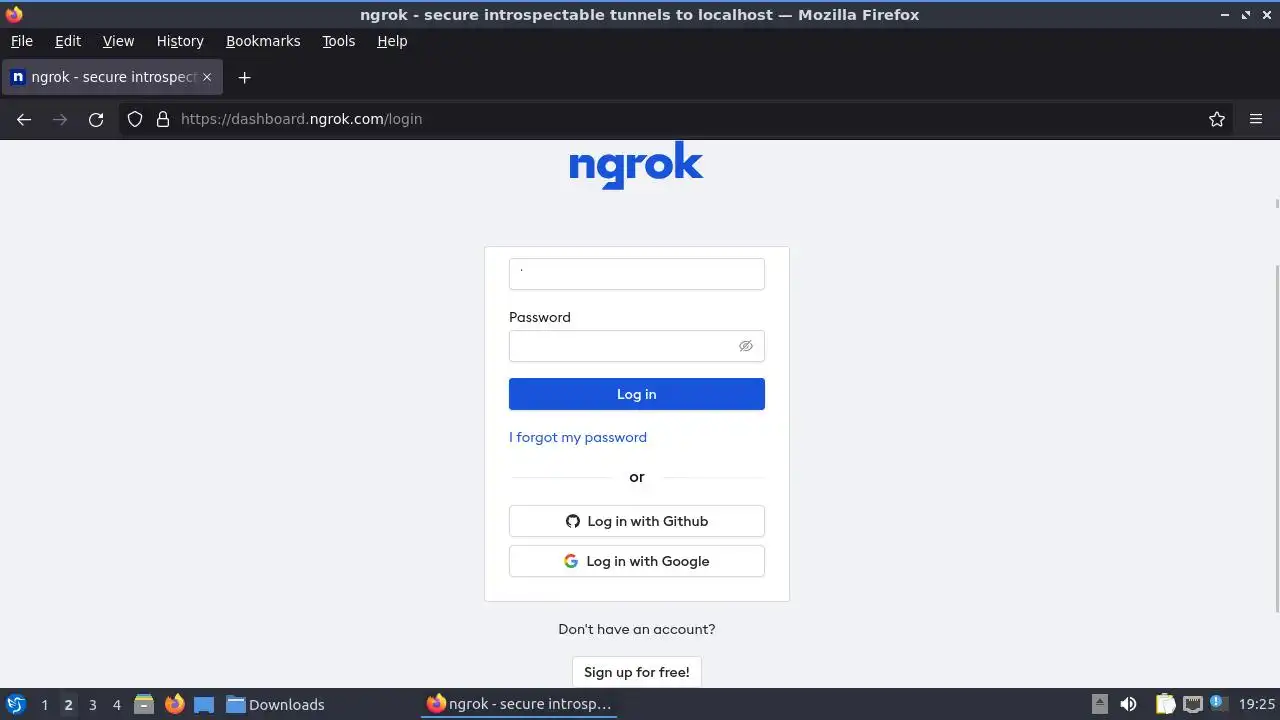This screenshot has width=1280, height=720.
Task: Select the ngrok browser tab
Action: (x=112, y=77)
